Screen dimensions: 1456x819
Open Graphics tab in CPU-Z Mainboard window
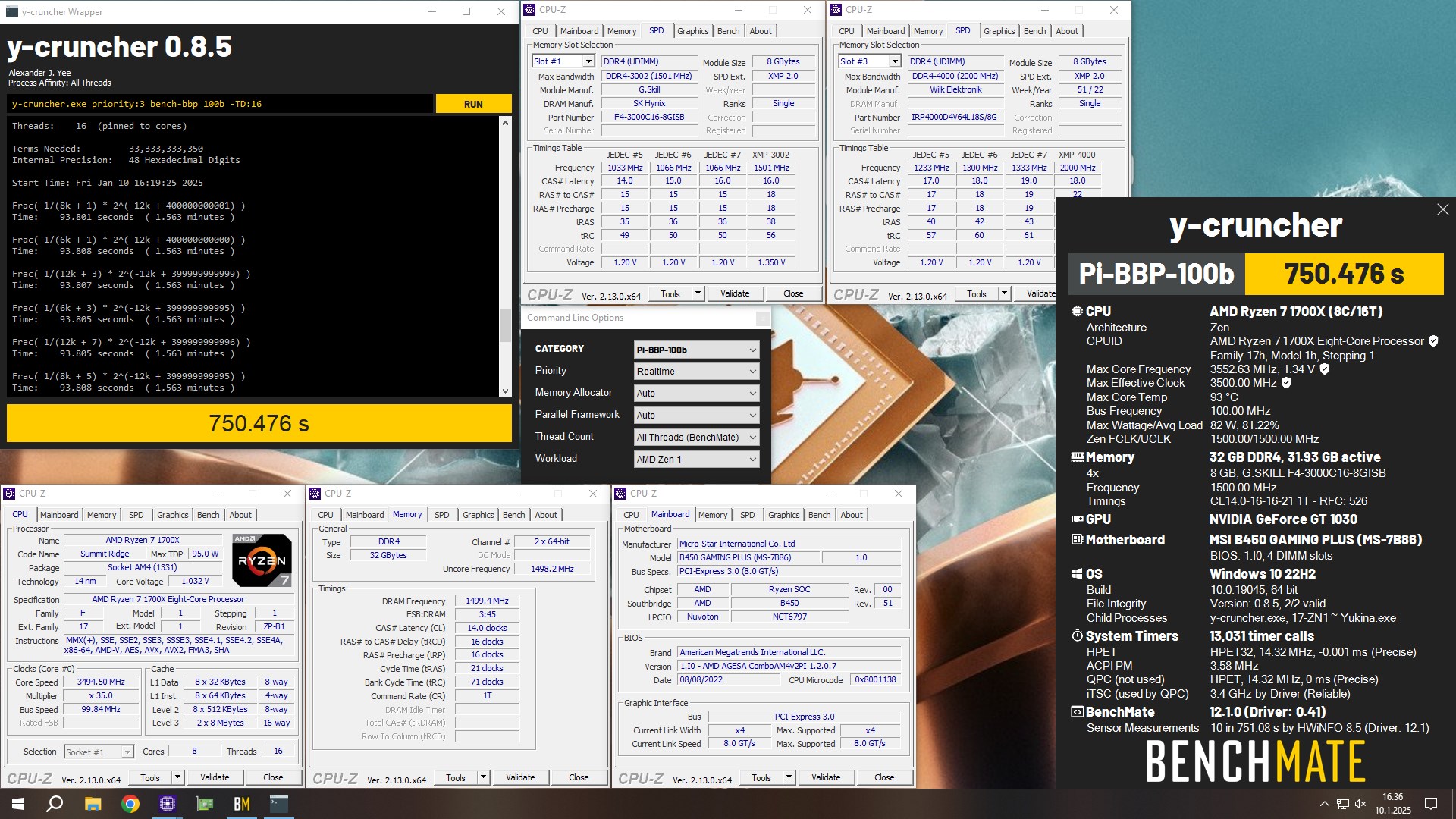[783, 515]
